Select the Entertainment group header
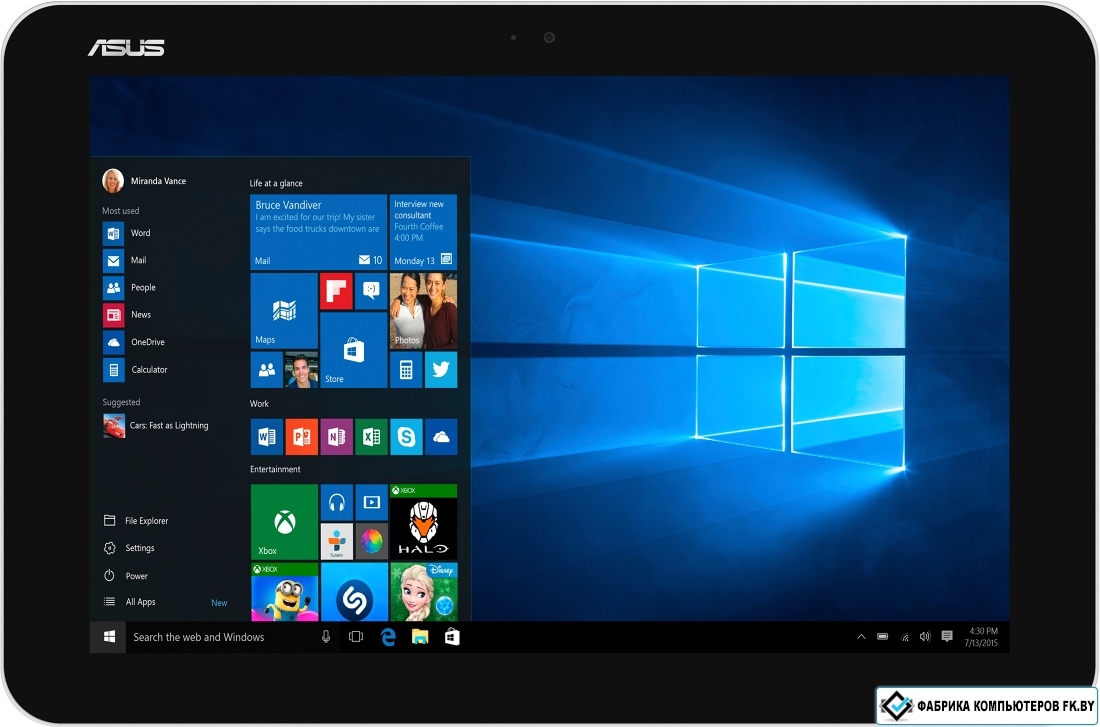The height and width of the screenshot is (727, 1100). pyautogui.click(x=275, y=469)
